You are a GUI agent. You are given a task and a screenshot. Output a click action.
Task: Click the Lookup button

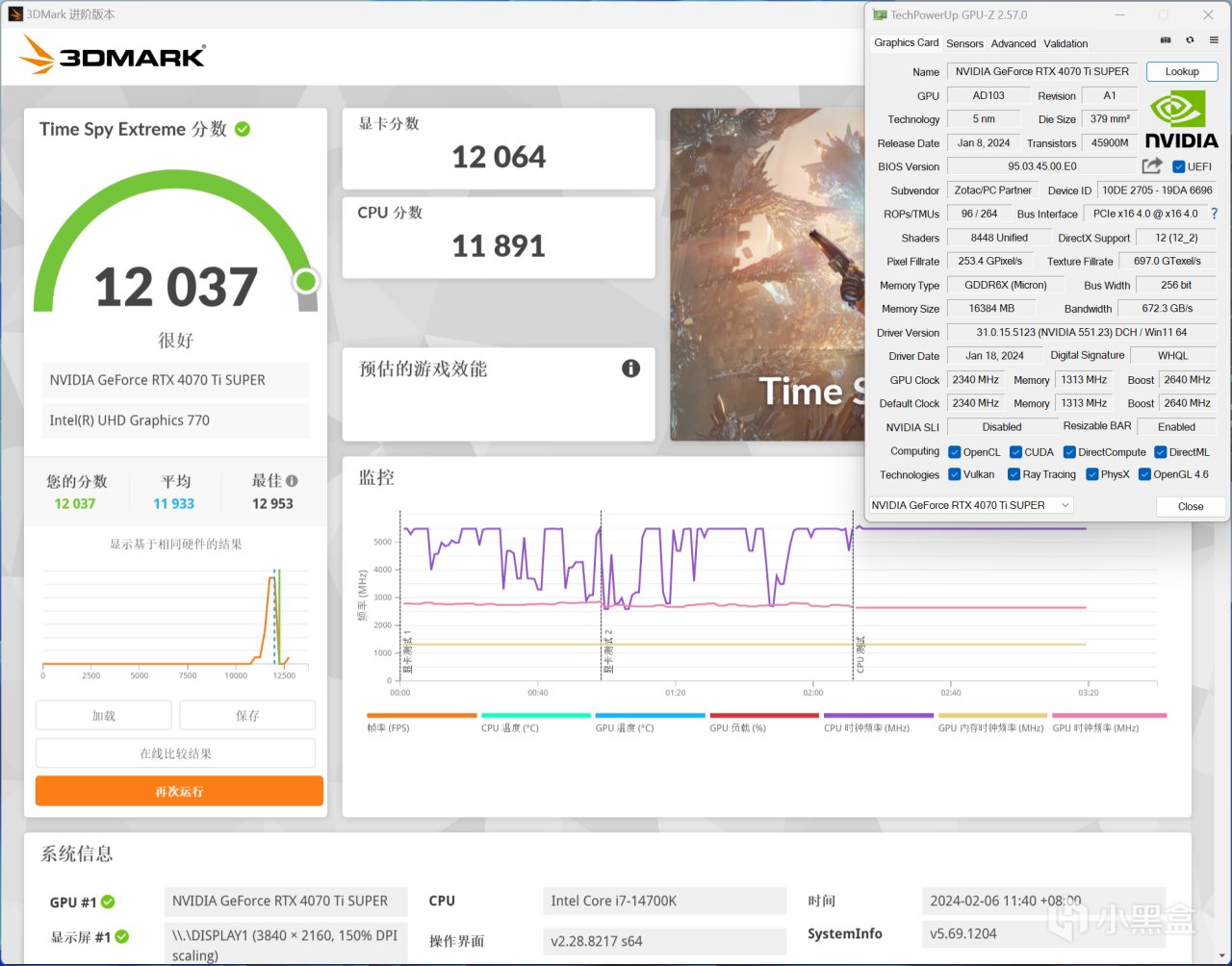[x=1182, y=71]
